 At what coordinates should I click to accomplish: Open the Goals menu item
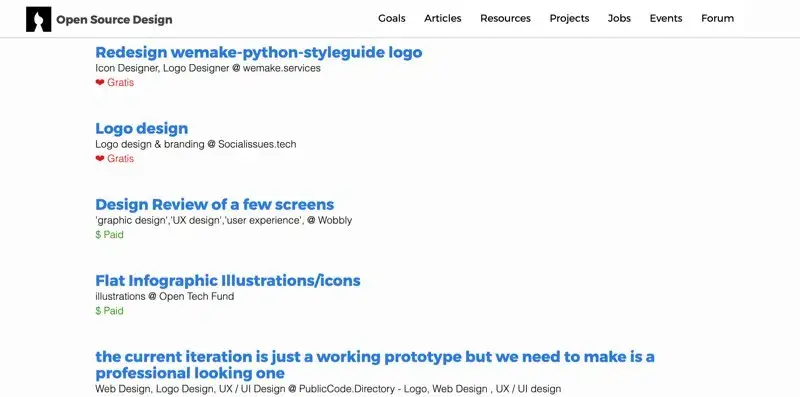[392, 18]
